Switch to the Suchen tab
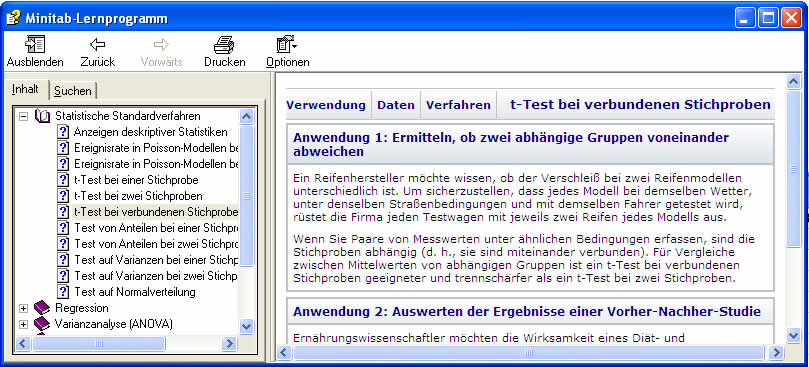Image resolution: width=809 pixels, height=367 pixels. tap(73, 91)
